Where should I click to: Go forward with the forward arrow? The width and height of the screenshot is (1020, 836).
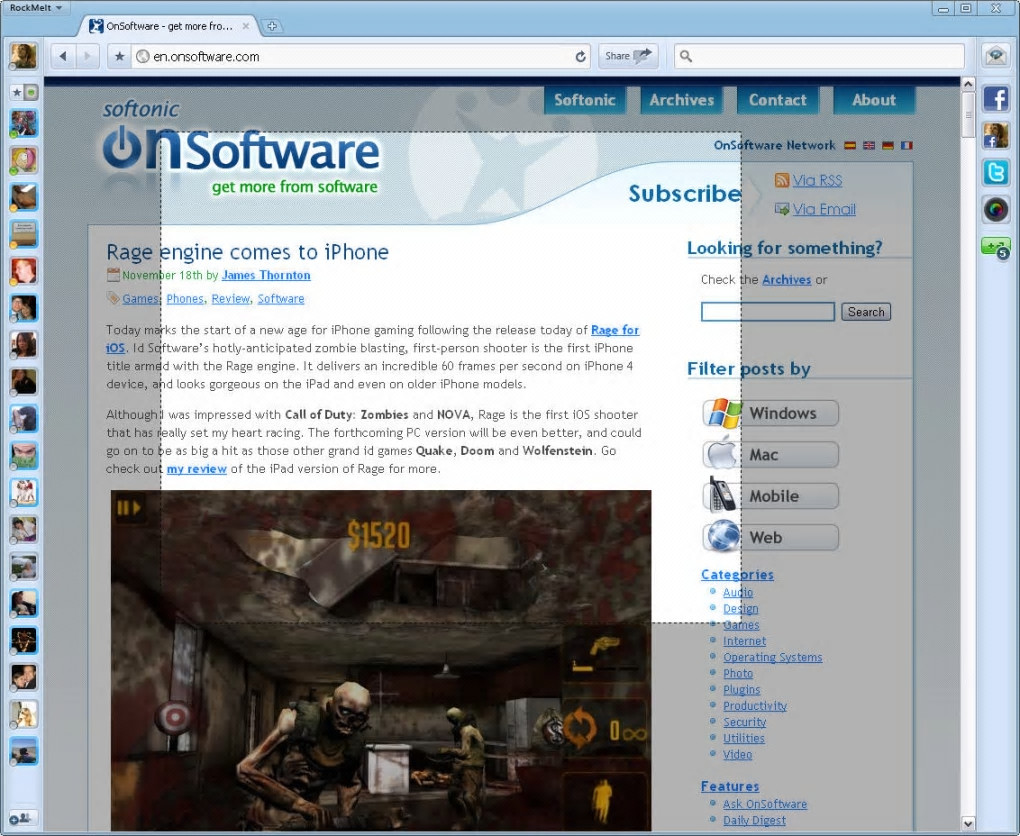[87, 56]
